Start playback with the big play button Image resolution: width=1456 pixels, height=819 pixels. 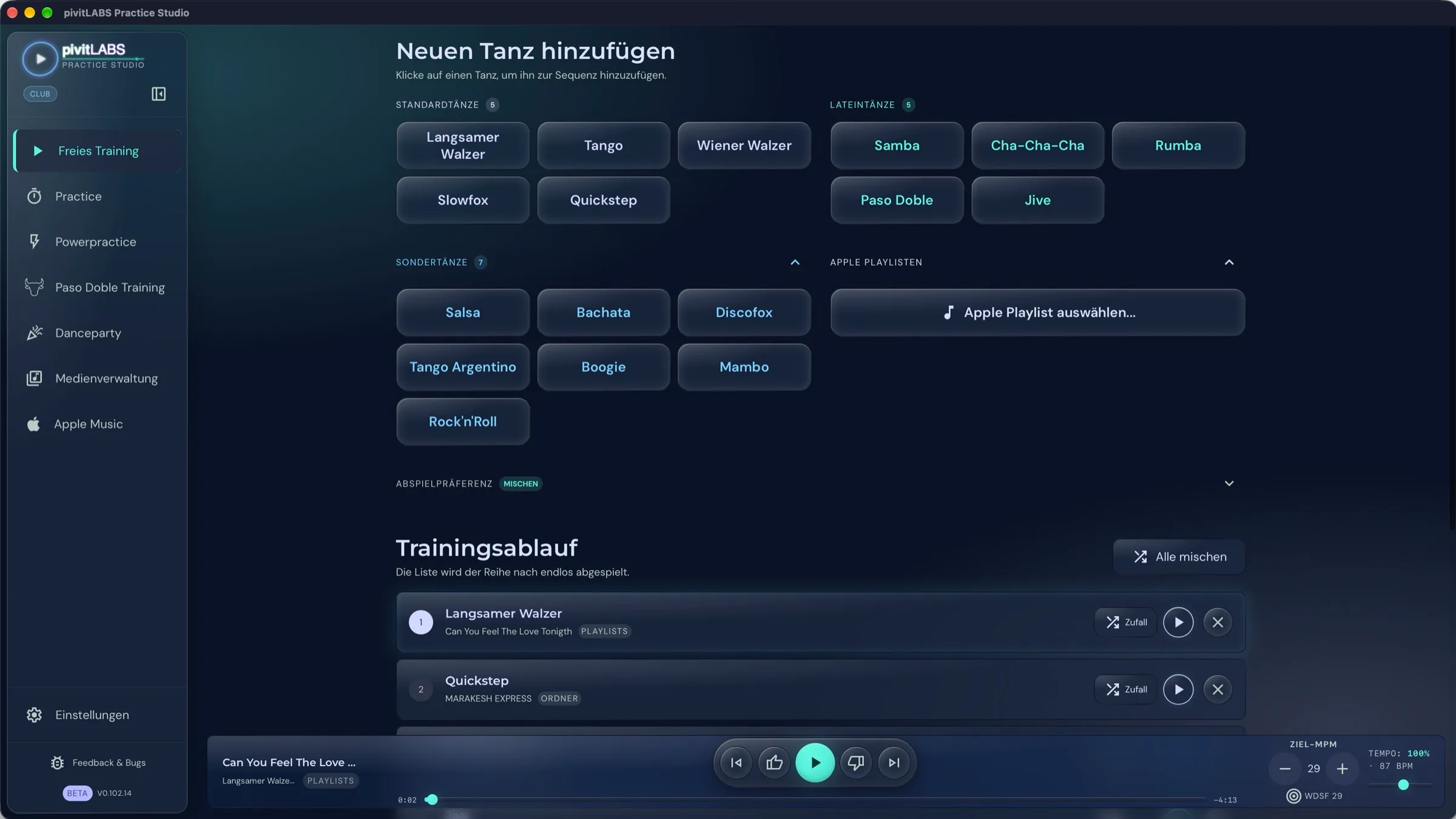pos(815,763)
